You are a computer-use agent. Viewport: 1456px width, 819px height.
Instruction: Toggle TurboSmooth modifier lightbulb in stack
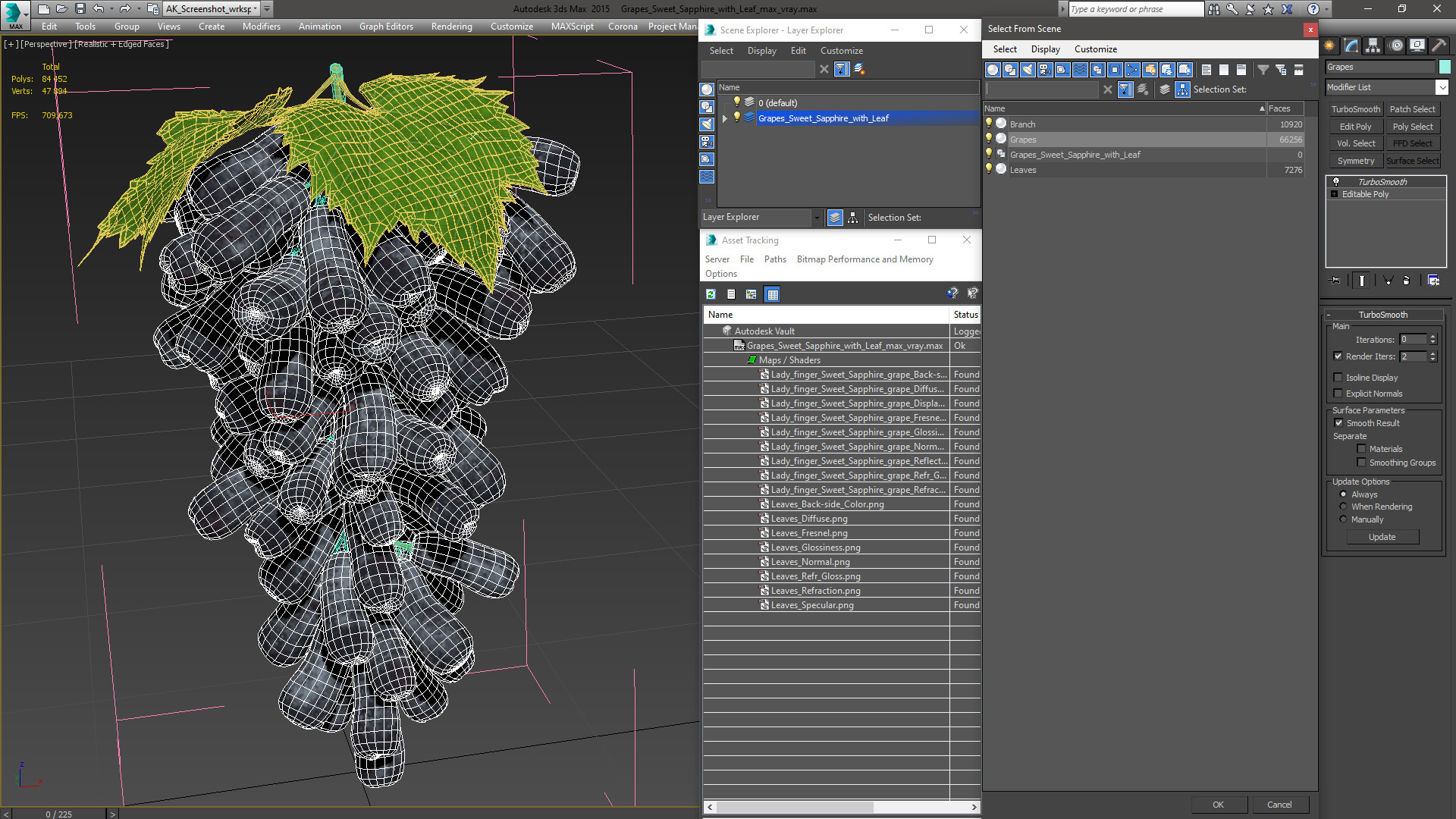pyautogui.click(x=1336, y=182)
